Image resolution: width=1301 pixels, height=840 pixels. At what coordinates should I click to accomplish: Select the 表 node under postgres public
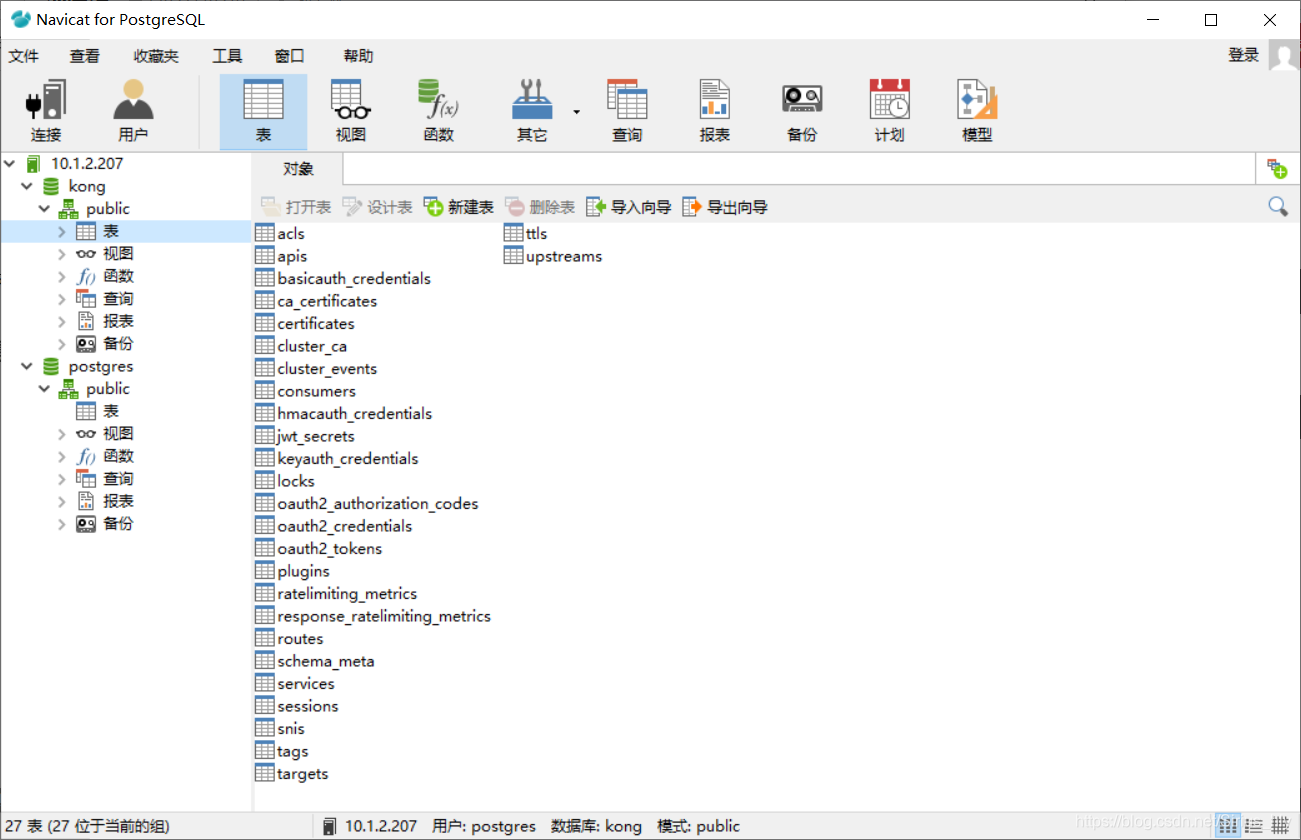(x=111, y=411)
